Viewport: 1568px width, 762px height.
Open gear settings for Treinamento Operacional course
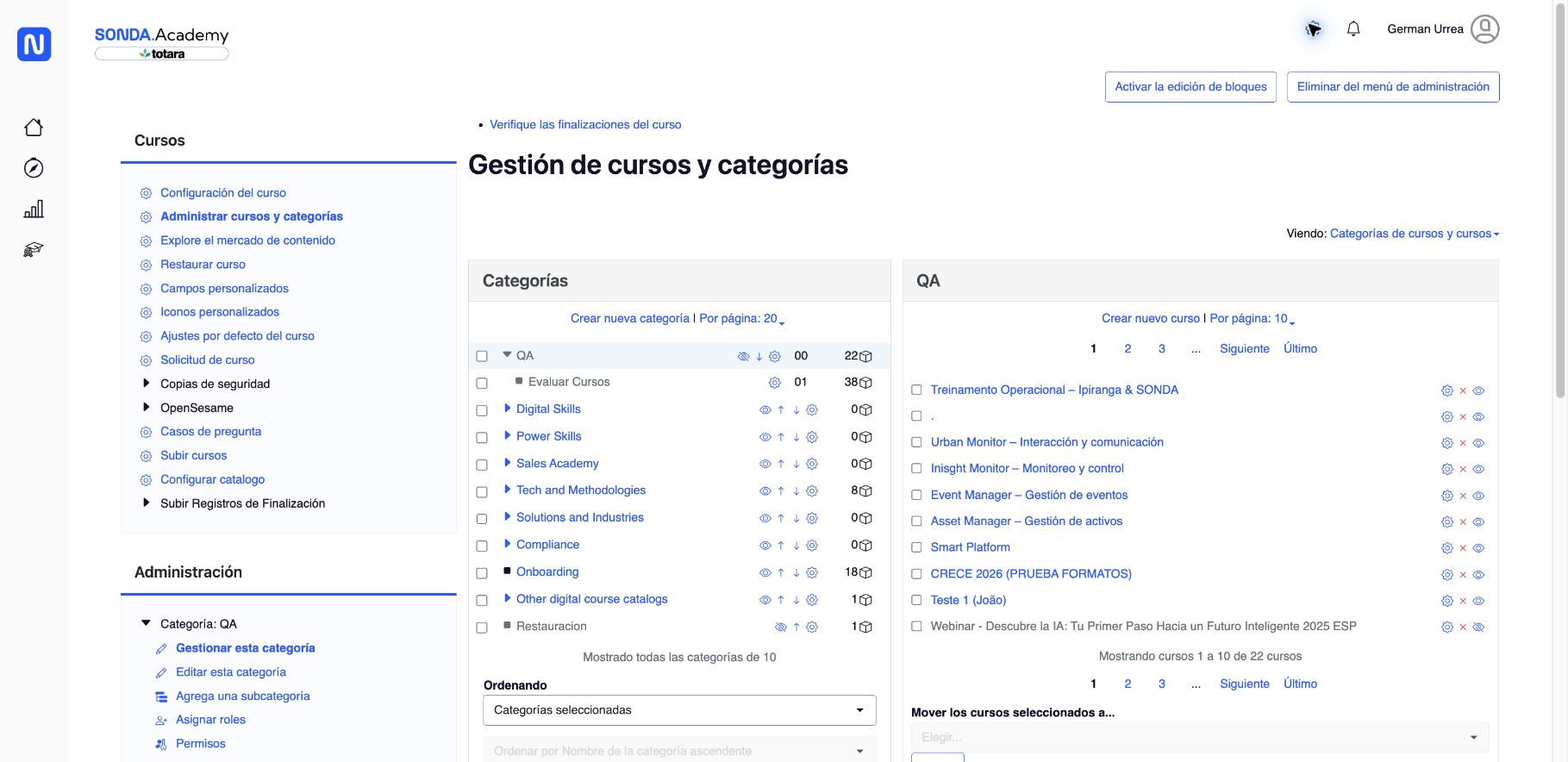point(1447,390)
